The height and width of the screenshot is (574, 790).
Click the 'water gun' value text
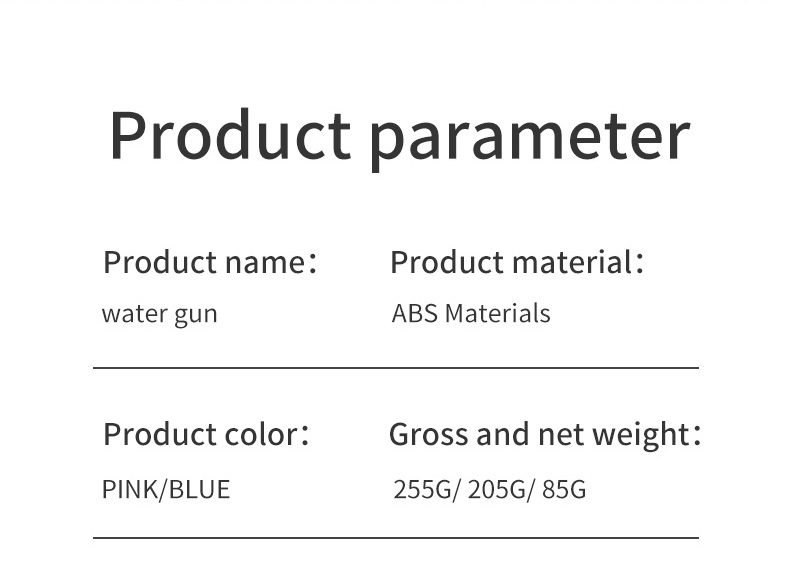[x=160, y=314]
